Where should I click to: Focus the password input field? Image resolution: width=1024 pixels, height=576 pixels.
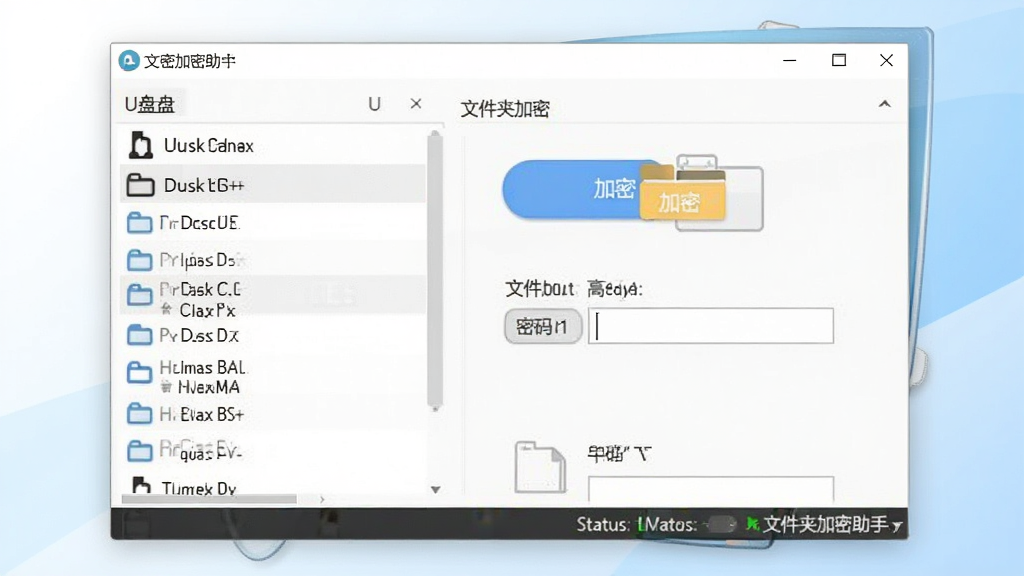click(711, 326)
